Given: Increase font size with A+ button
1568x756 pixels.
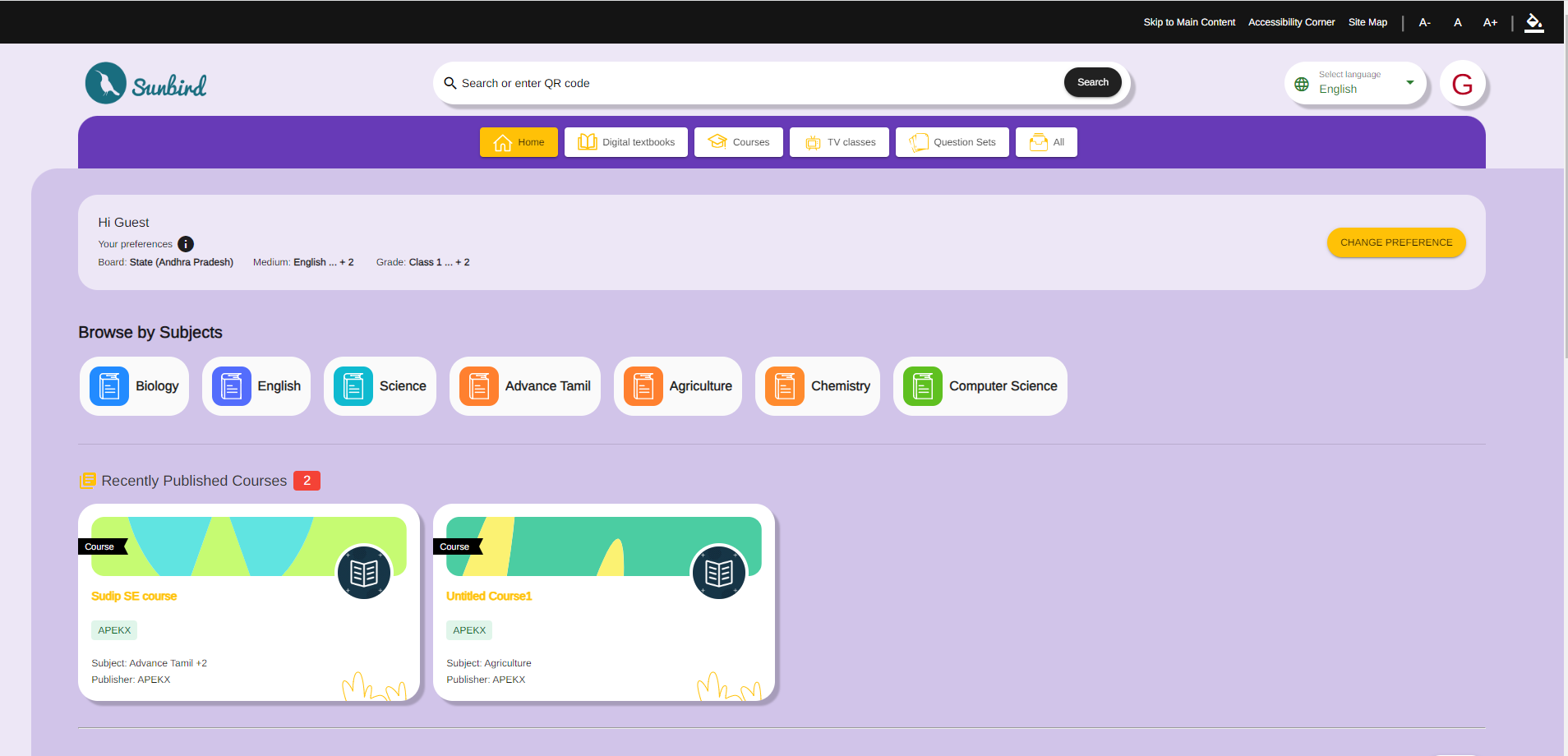Looking at the screenshot, I should click(x=1490, y=23).
